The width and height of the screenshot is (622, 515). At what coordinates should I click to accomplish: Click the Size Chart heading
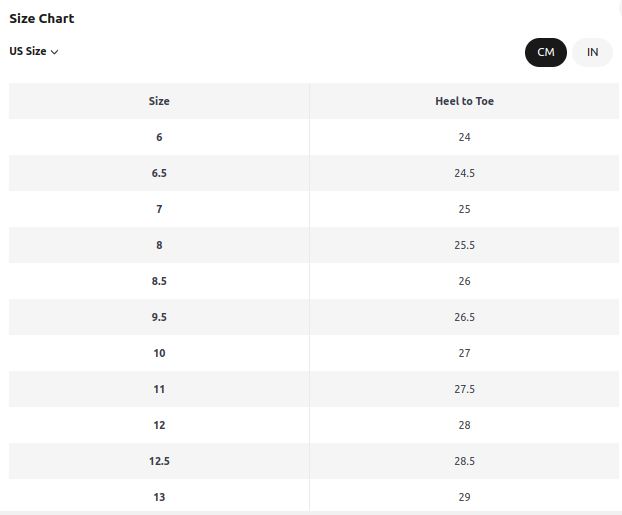(42, 19)
